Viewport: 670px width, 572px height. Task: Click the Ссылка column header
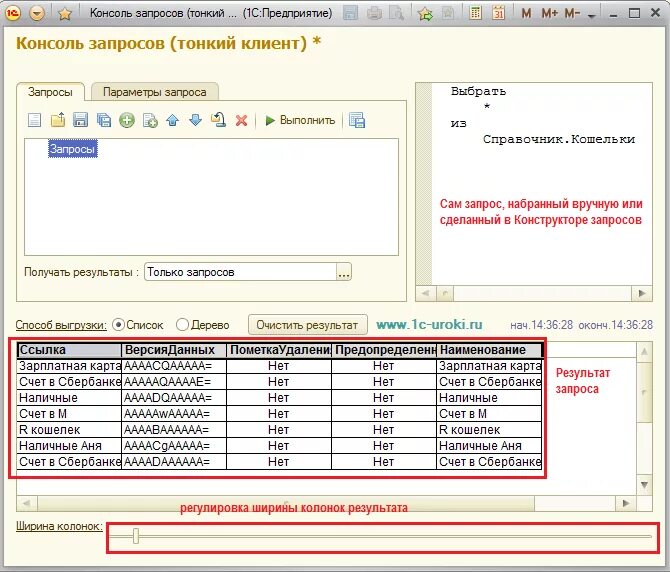tap(70, 350)
